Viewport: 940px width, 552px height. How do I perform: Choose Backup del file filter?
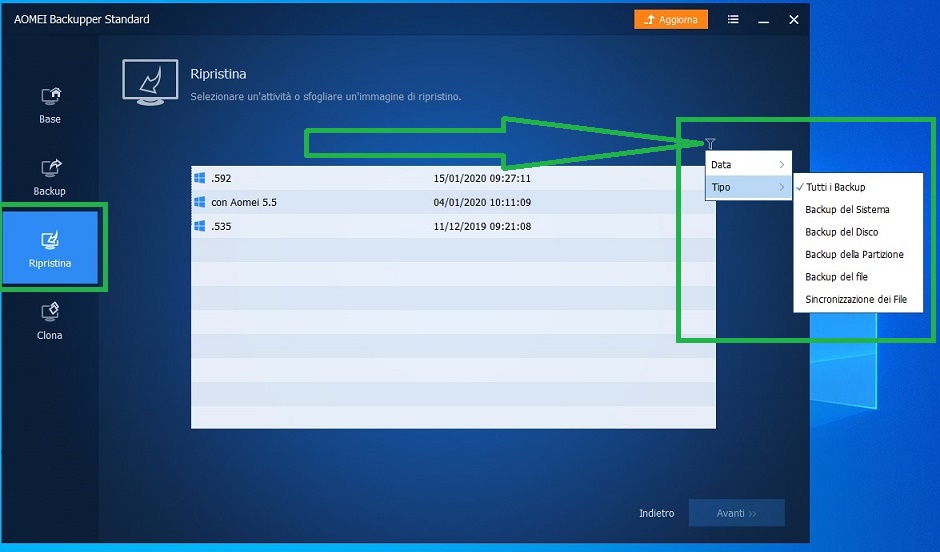click(858, 277)
